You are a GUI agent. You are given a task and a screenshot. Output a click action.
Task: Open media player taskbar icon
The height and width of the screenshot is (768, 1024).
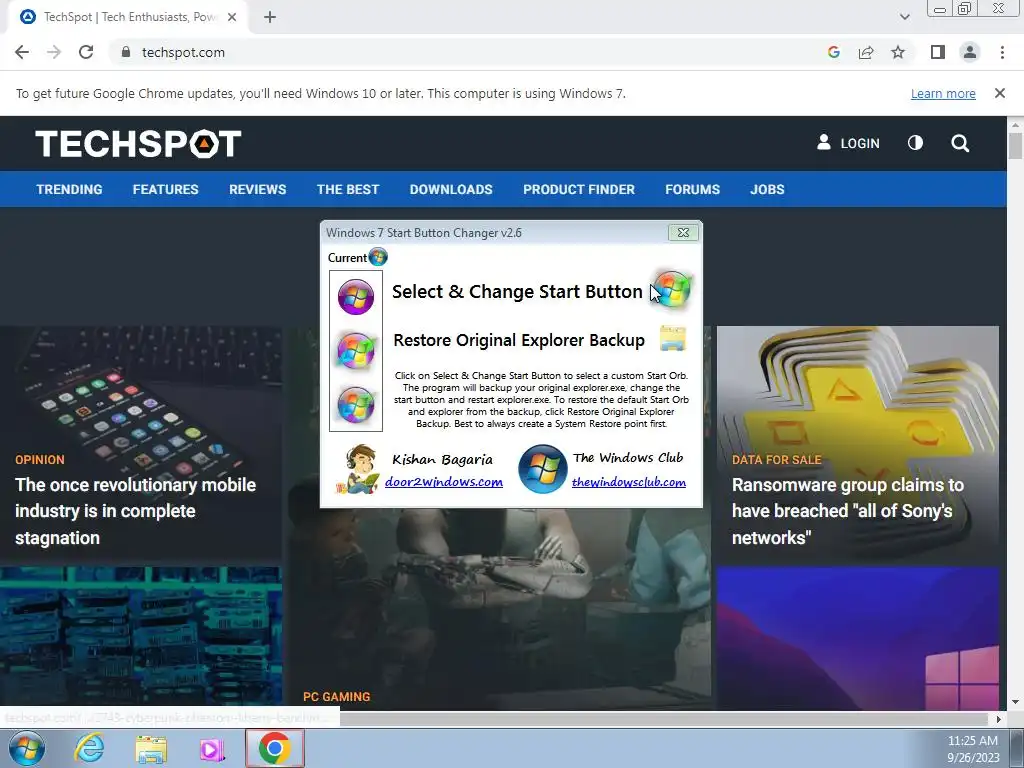click(x=212, y=750)
